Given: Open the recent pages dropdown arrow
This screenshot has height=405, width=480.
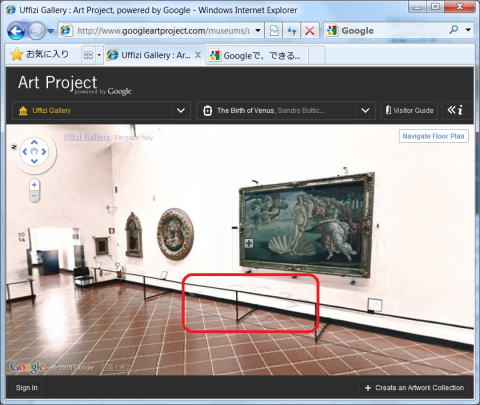Looking at the screenshot, I should tap(51, 31).
